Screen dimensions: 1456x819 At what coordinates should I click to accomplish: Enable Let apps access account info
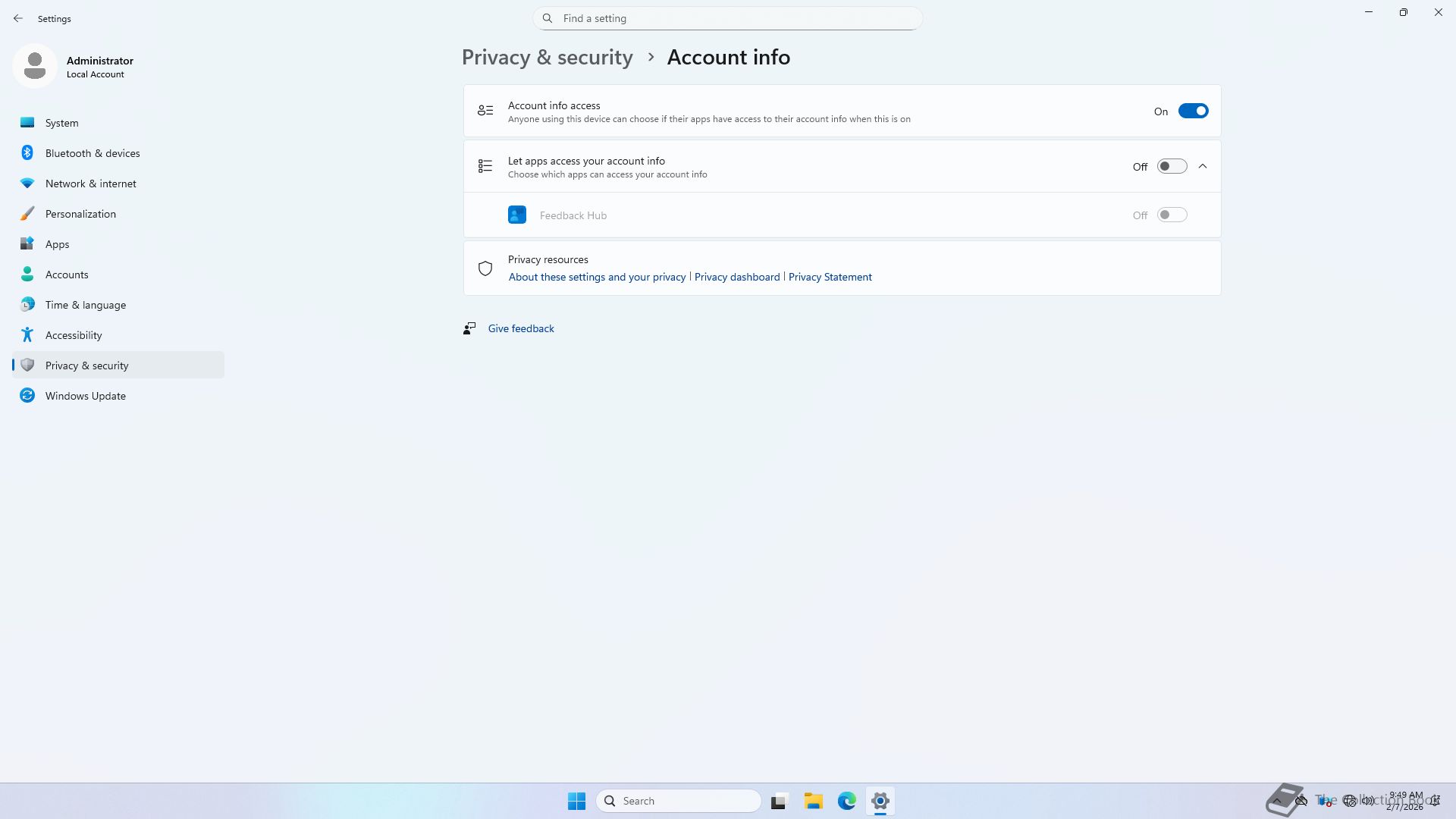pyautogui.click(x=1172, y=167)
